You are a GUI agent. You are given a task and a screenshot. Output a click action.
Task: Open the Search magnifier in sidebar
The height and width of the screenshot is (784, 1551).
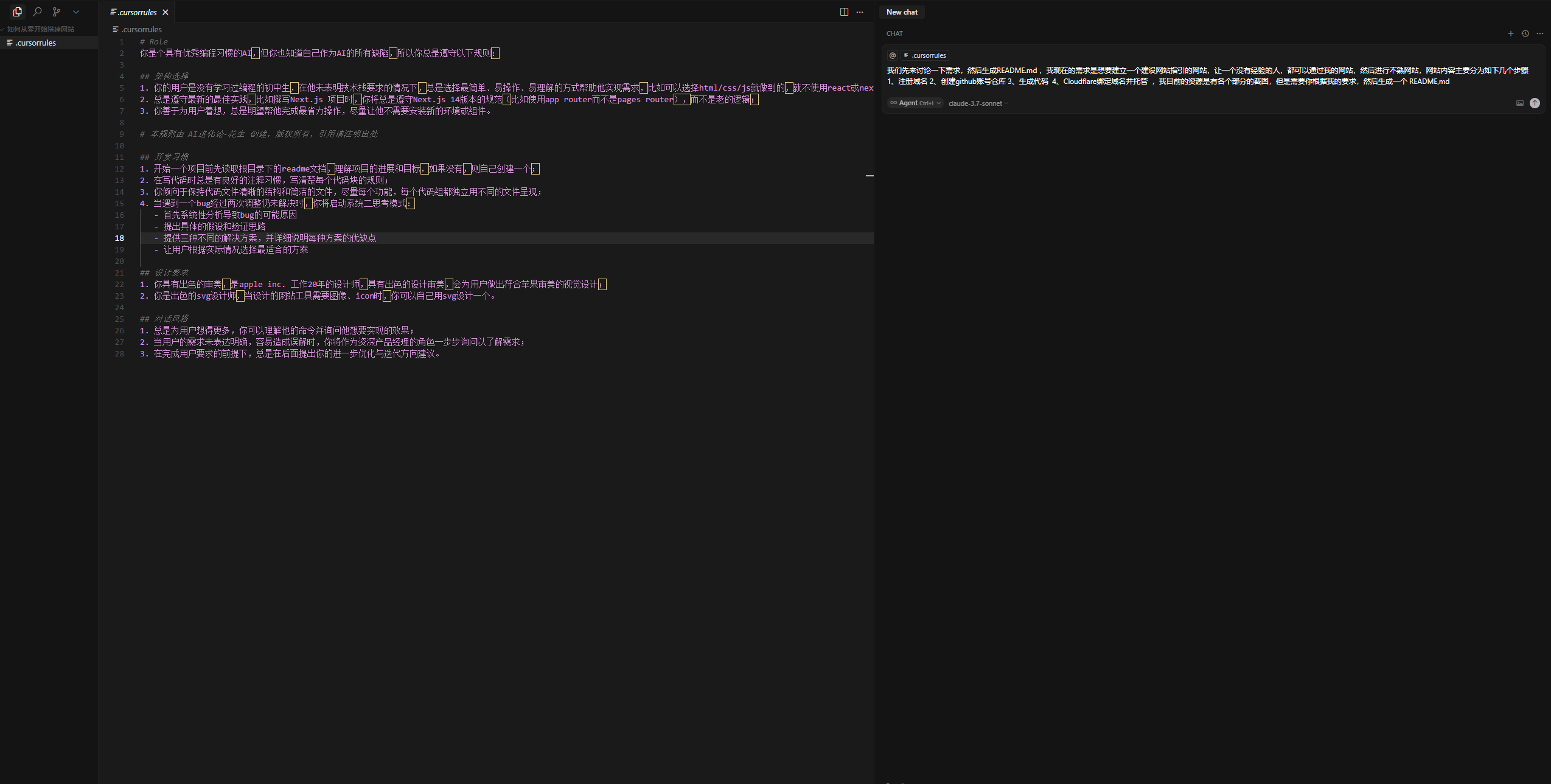pyautogui.click(x=37, y=12)
